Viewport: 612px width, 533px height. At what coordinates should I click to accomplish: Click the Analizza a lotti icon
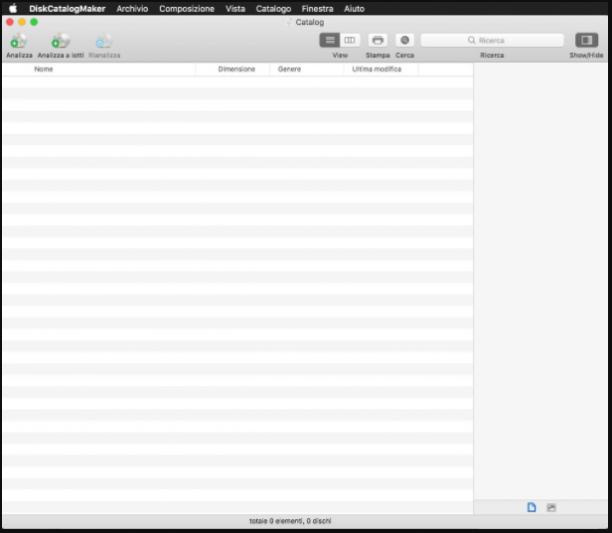[x=60, y=41]
